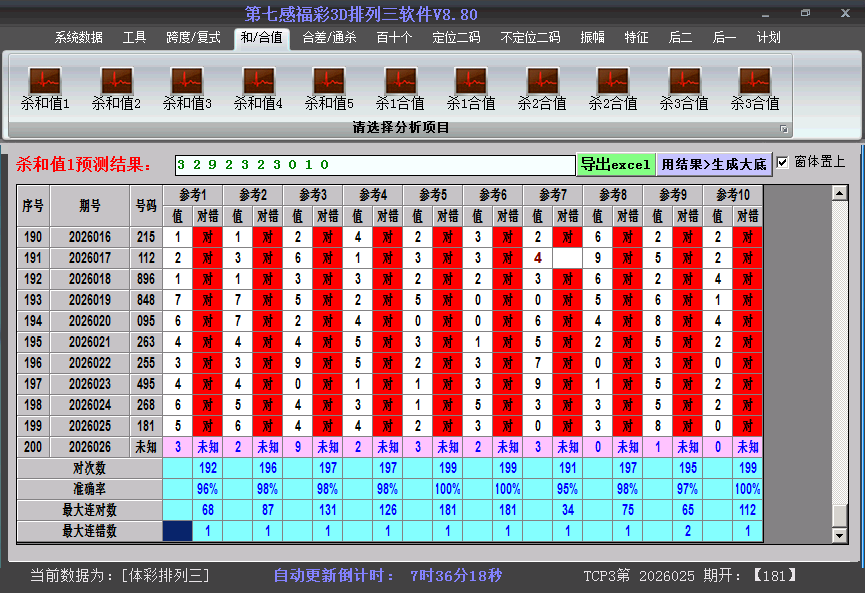Select the 杀和值1 analysis icon
This screenshot has width=865, height=593.
pos(44,85)
